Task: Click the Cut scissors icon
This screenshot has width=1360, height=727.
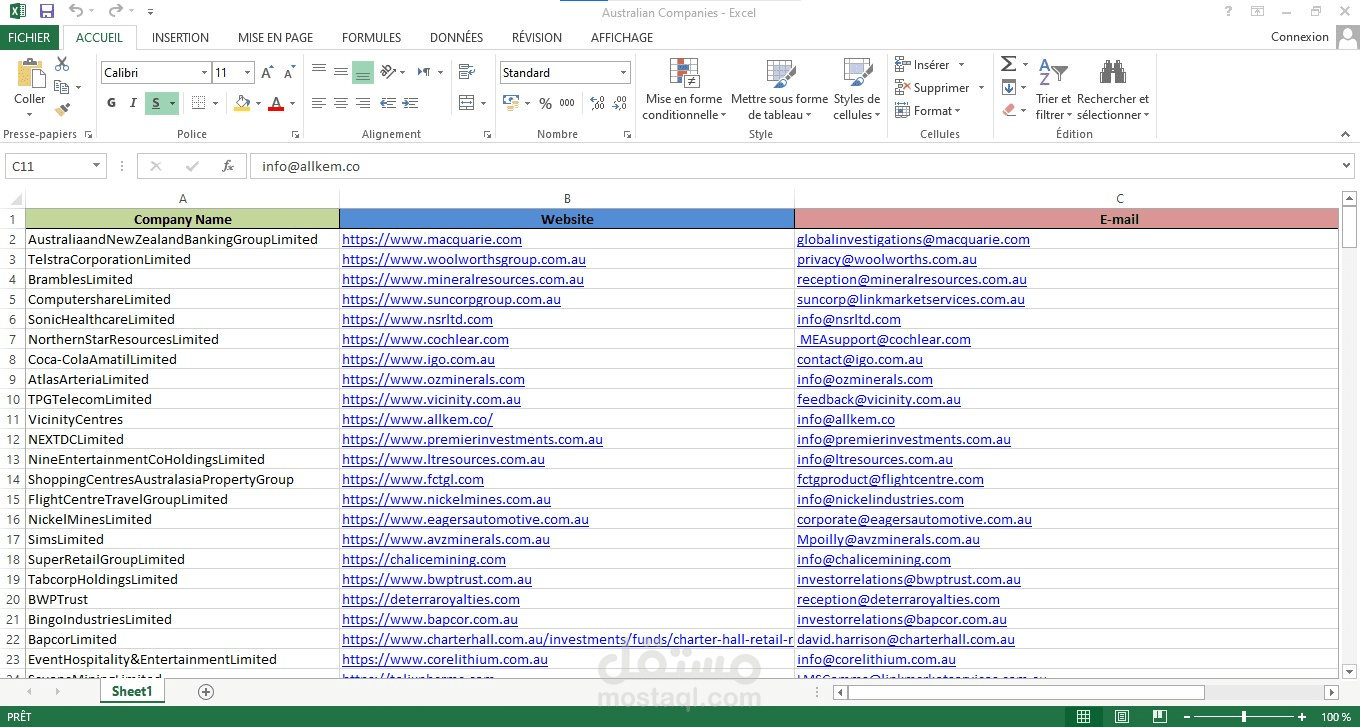Action: 63,65
